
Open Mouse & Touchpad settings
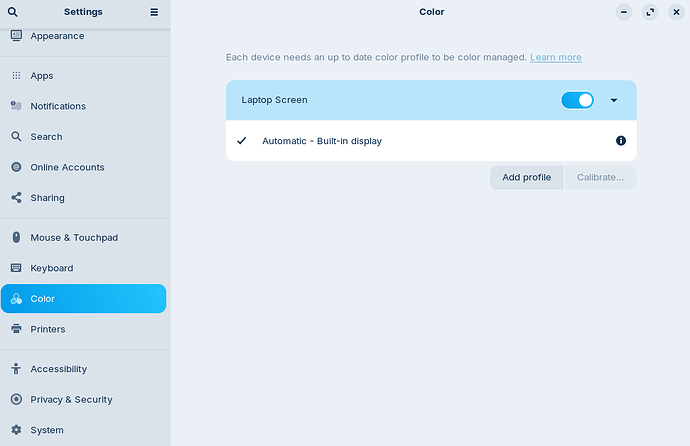tap(74, 238)
